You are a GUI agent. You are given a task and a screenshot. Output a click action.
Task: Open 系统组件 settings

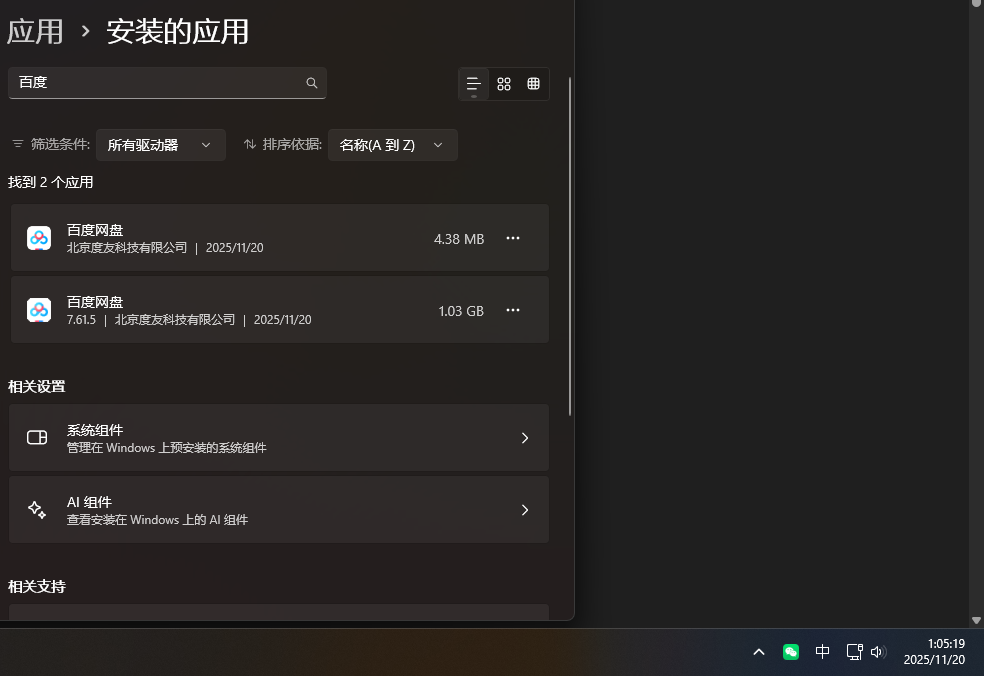(279, 438)
